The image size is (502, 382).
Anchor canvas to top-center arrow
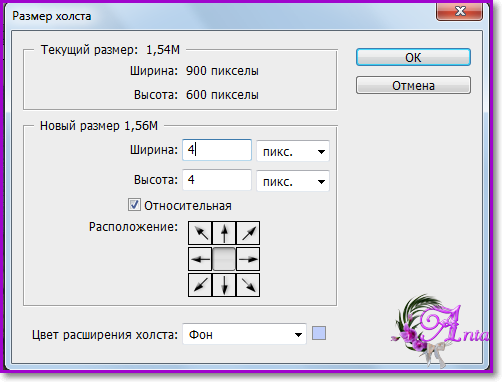(224, 233)
